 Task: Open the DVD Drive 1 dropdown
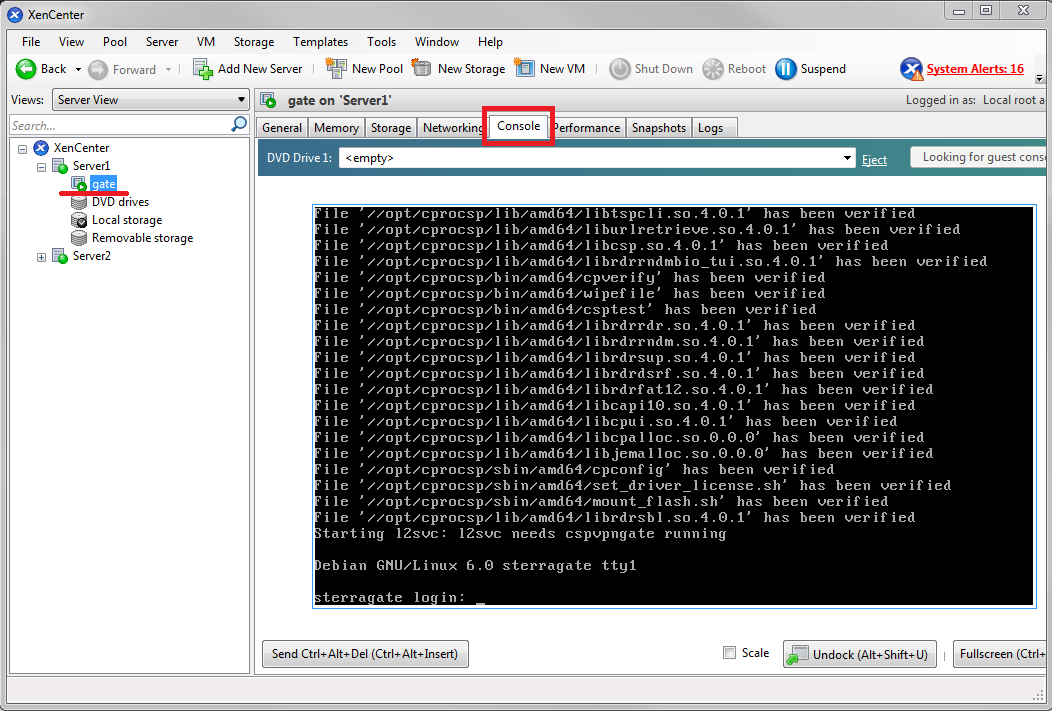tap(847, 157)
